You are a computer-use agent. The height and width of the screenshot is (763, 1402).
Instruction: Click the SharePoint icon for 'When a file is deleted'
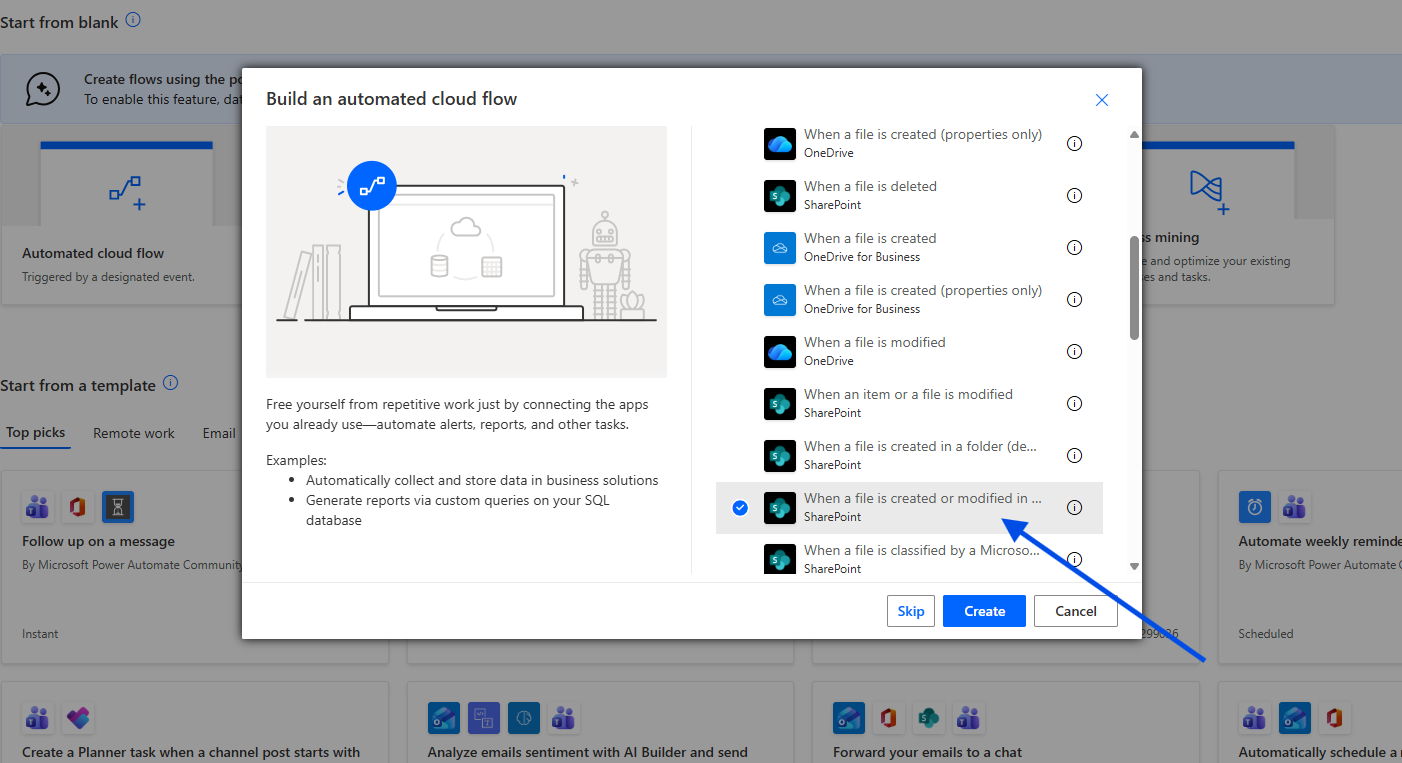point(780,196)
